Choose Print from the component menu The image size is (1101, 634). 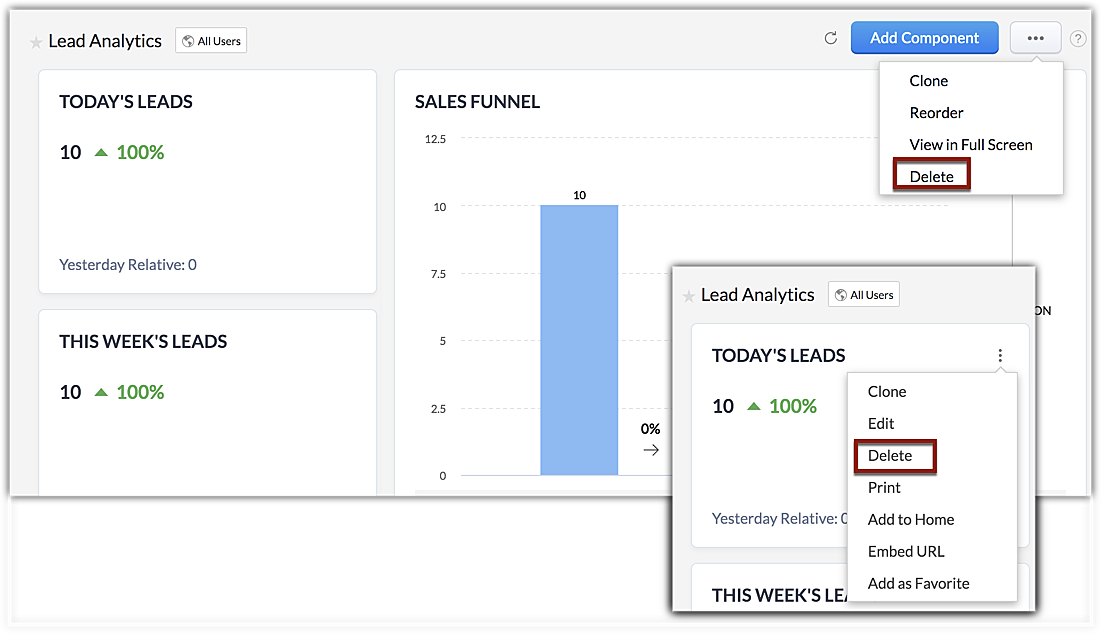[884, 488]
